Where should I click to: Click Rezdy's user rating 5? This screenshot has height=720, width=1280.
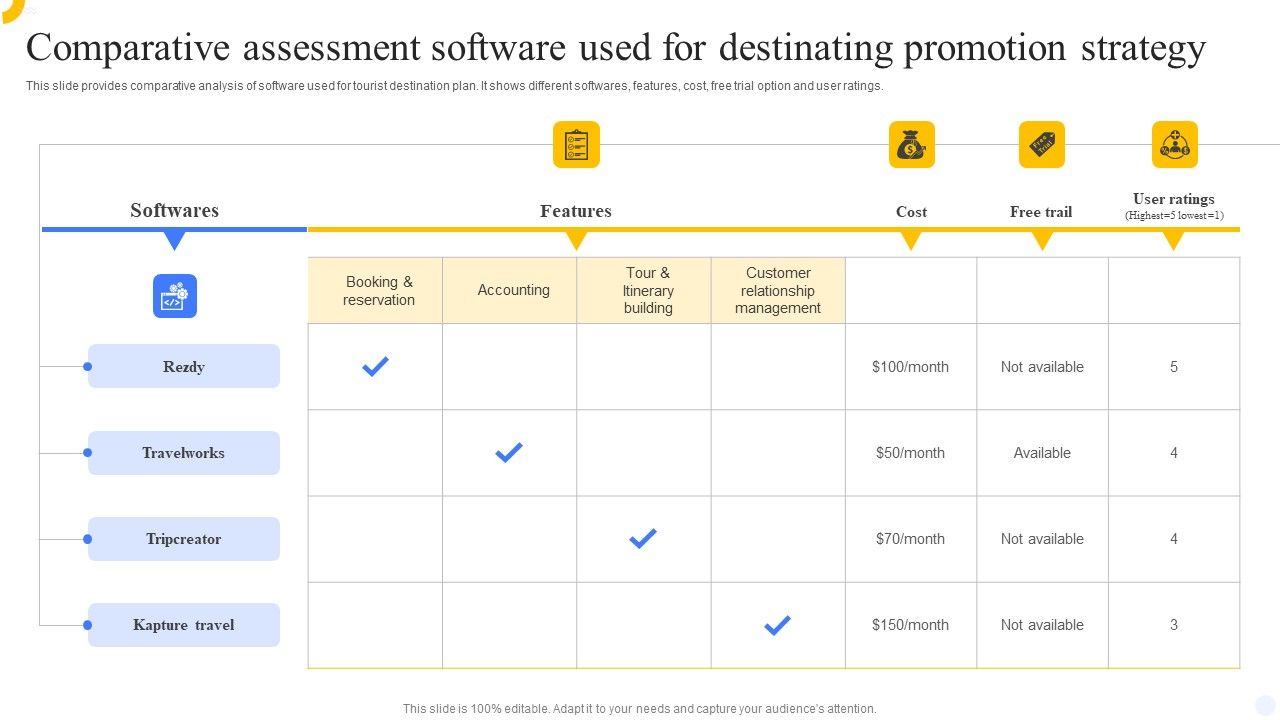pyautogui.click(x=1174, y=367)
